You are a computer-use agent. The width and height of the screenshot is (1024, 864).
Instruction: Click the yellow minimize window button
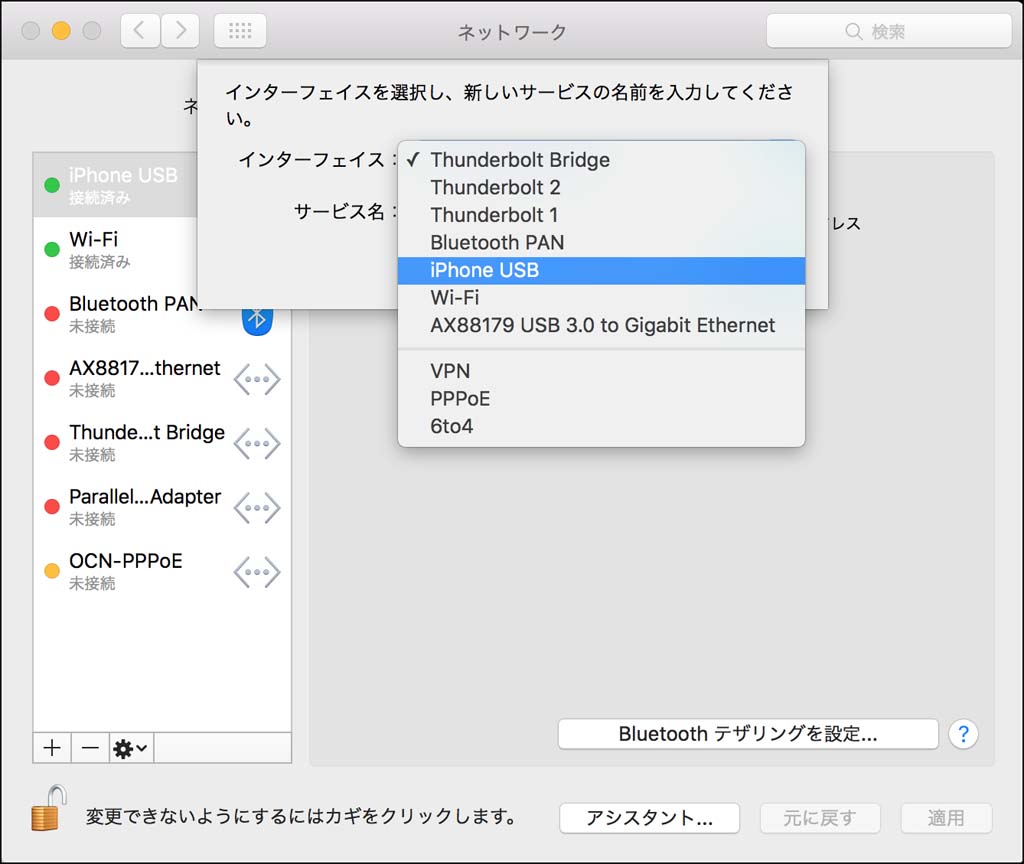point(61,31)
